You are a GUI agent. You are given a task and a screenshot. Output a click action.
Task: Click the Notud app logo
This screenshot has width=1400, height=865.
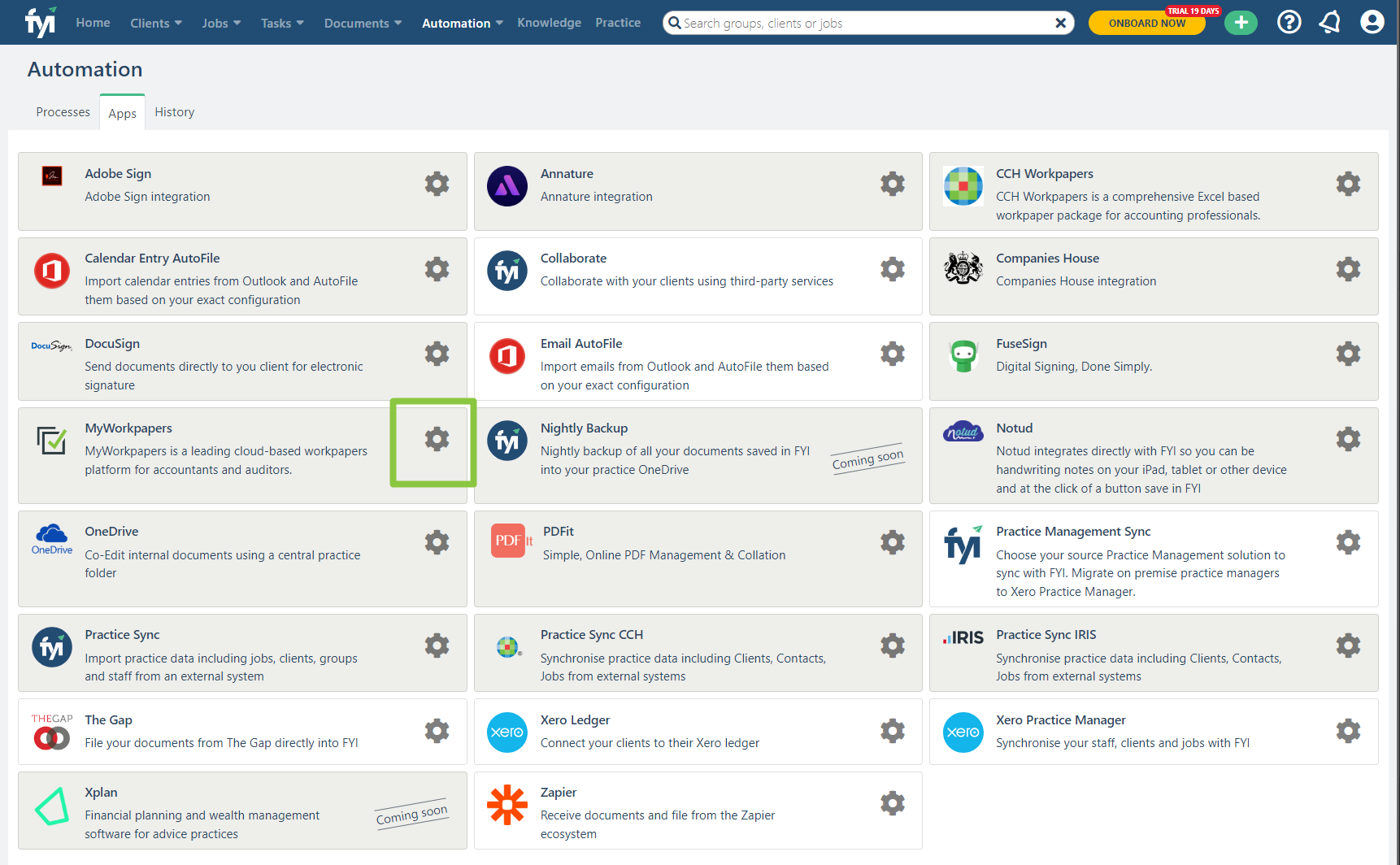(x=963, y=432)
